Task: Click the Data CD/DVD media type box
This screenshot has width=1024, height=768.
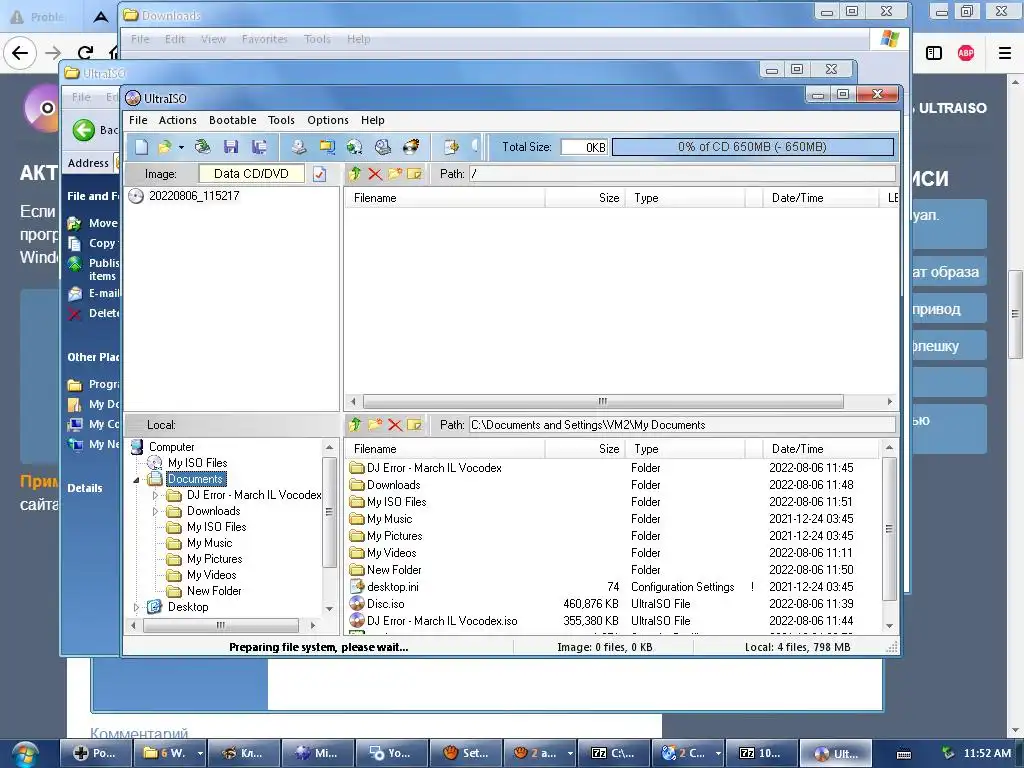Action: [251, 174]
